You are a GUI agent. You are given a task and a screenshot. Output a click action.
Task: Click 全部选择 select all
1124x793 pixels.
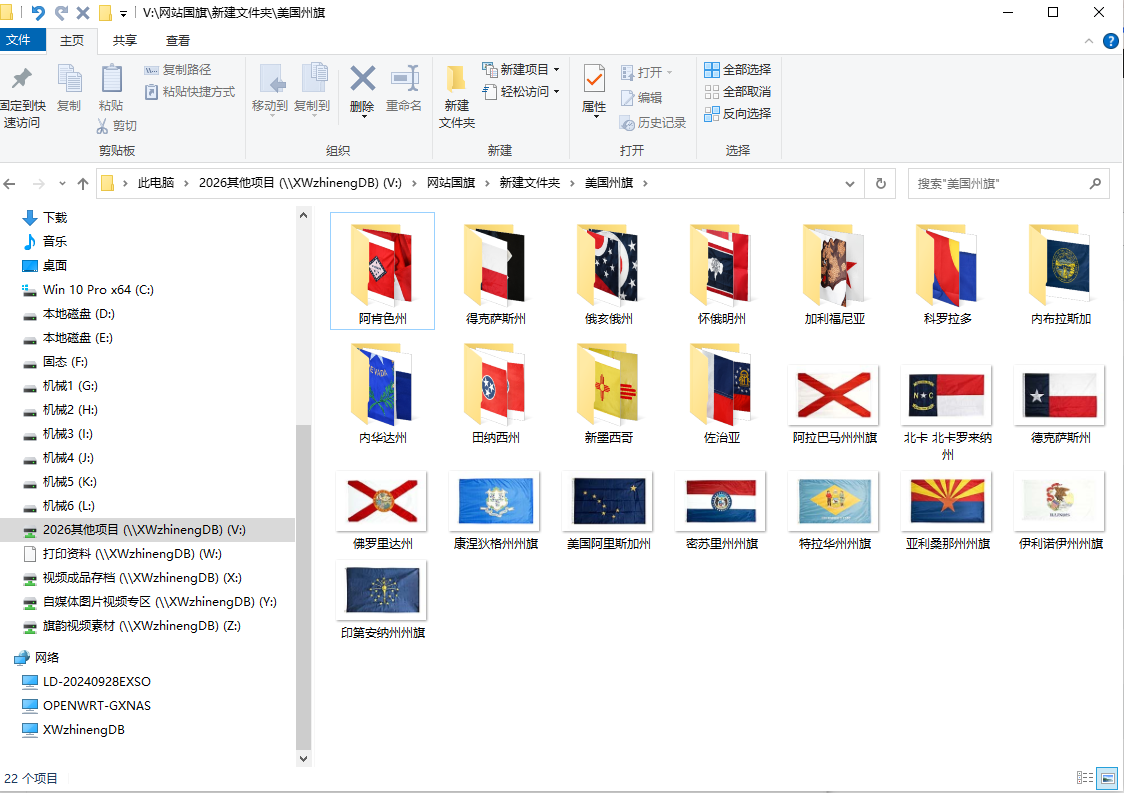(738, 70)
